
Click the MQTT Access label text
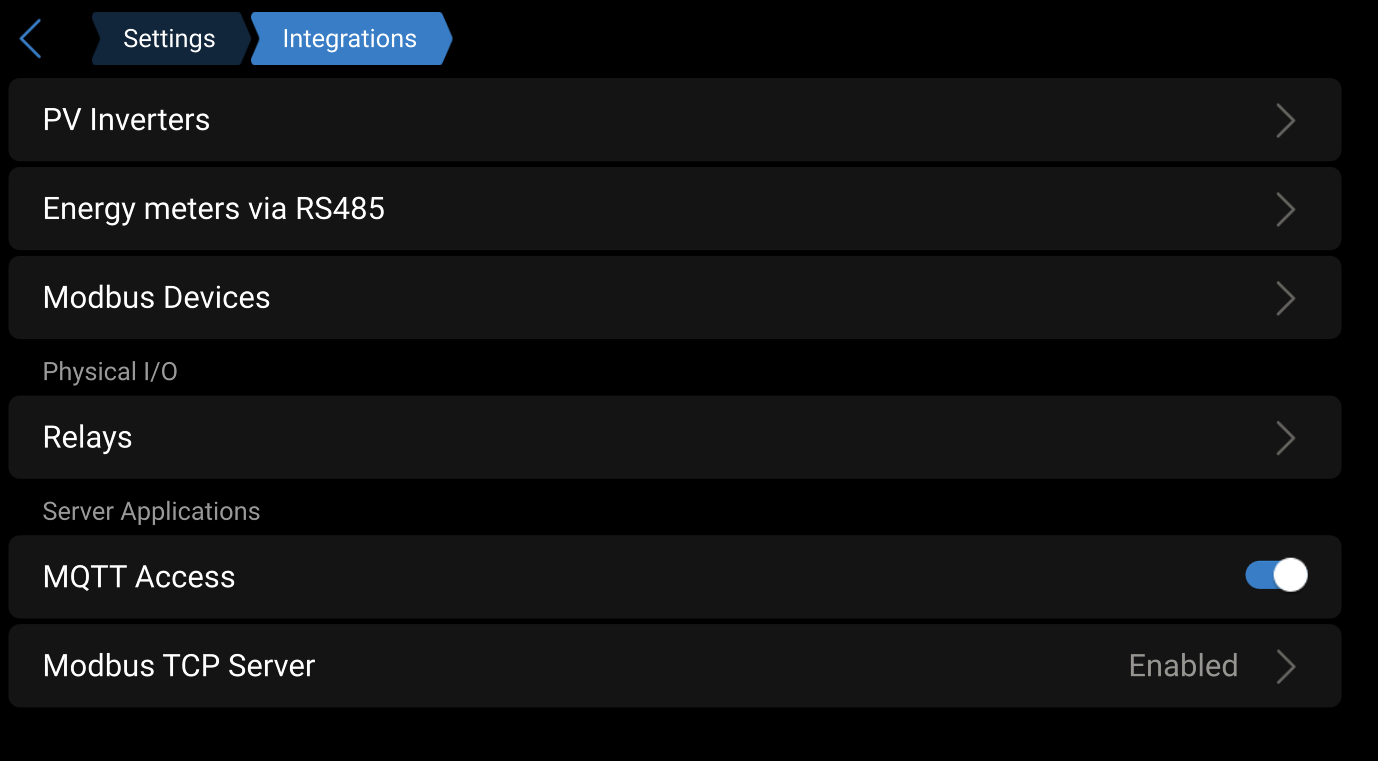(x=139, y=577)
